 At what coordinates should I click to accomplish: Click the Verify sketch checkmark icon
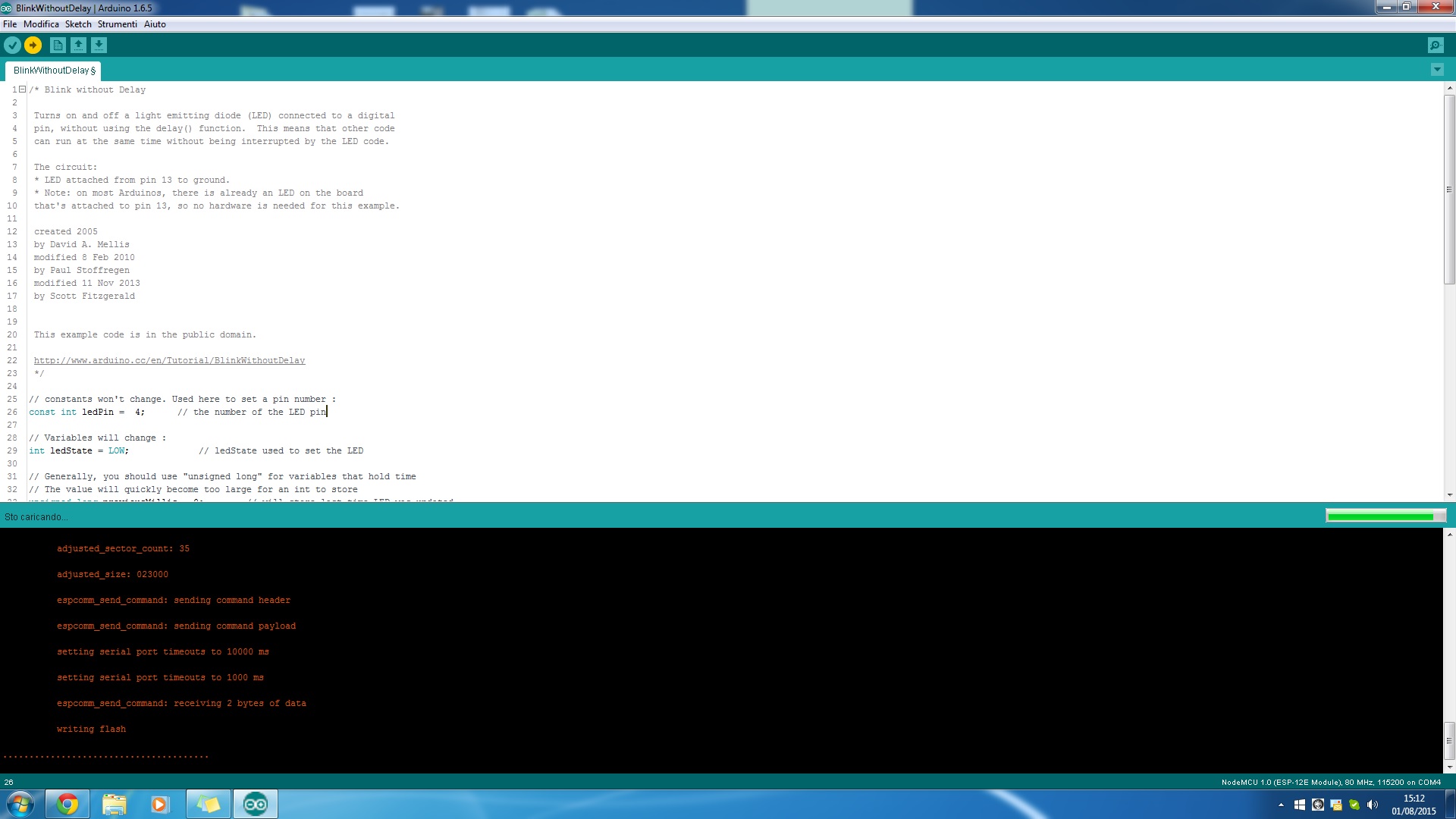pos(12,45)
